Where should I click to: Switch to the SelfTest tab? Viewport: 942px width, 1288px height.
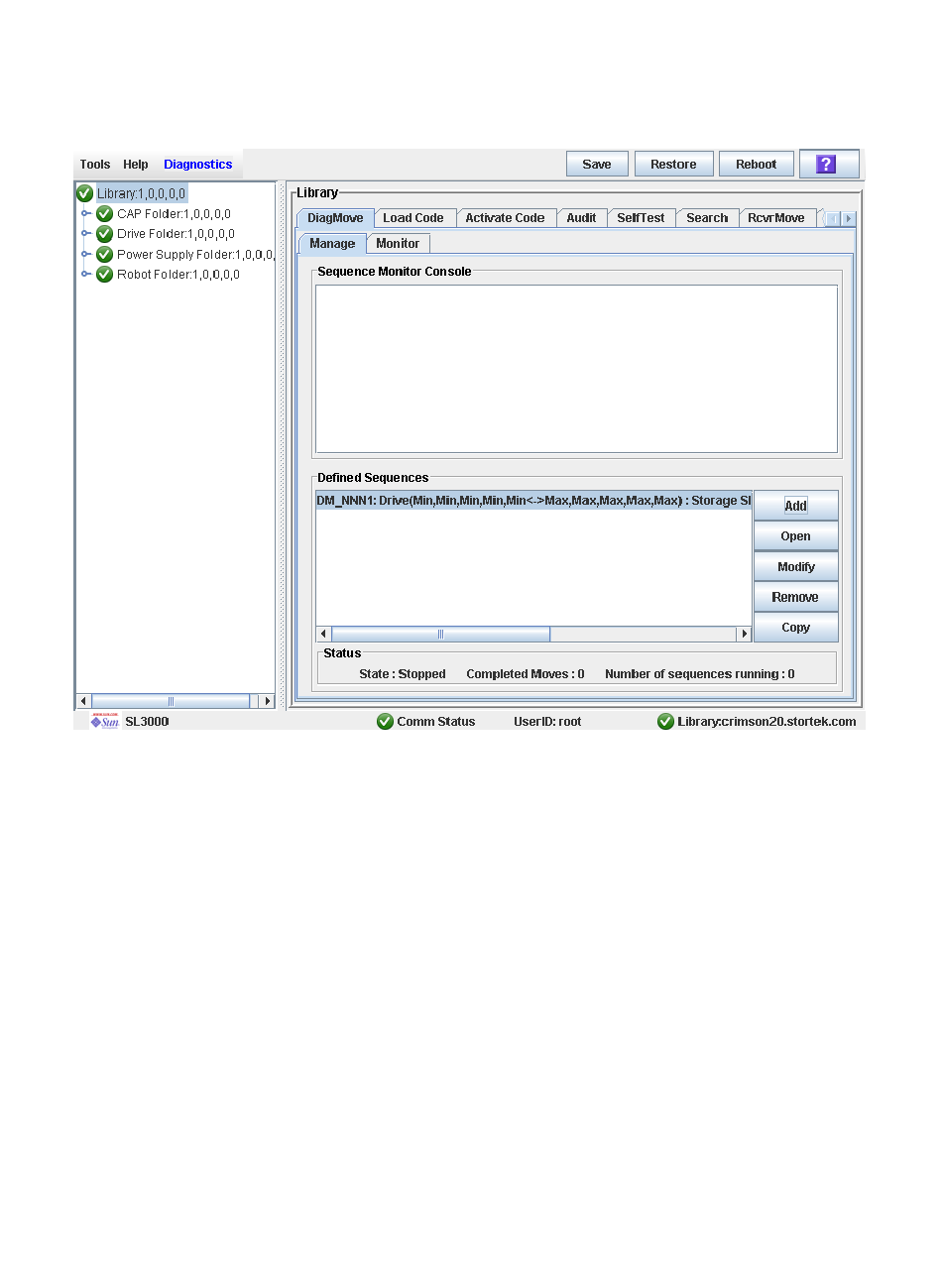tap(641, 218)
